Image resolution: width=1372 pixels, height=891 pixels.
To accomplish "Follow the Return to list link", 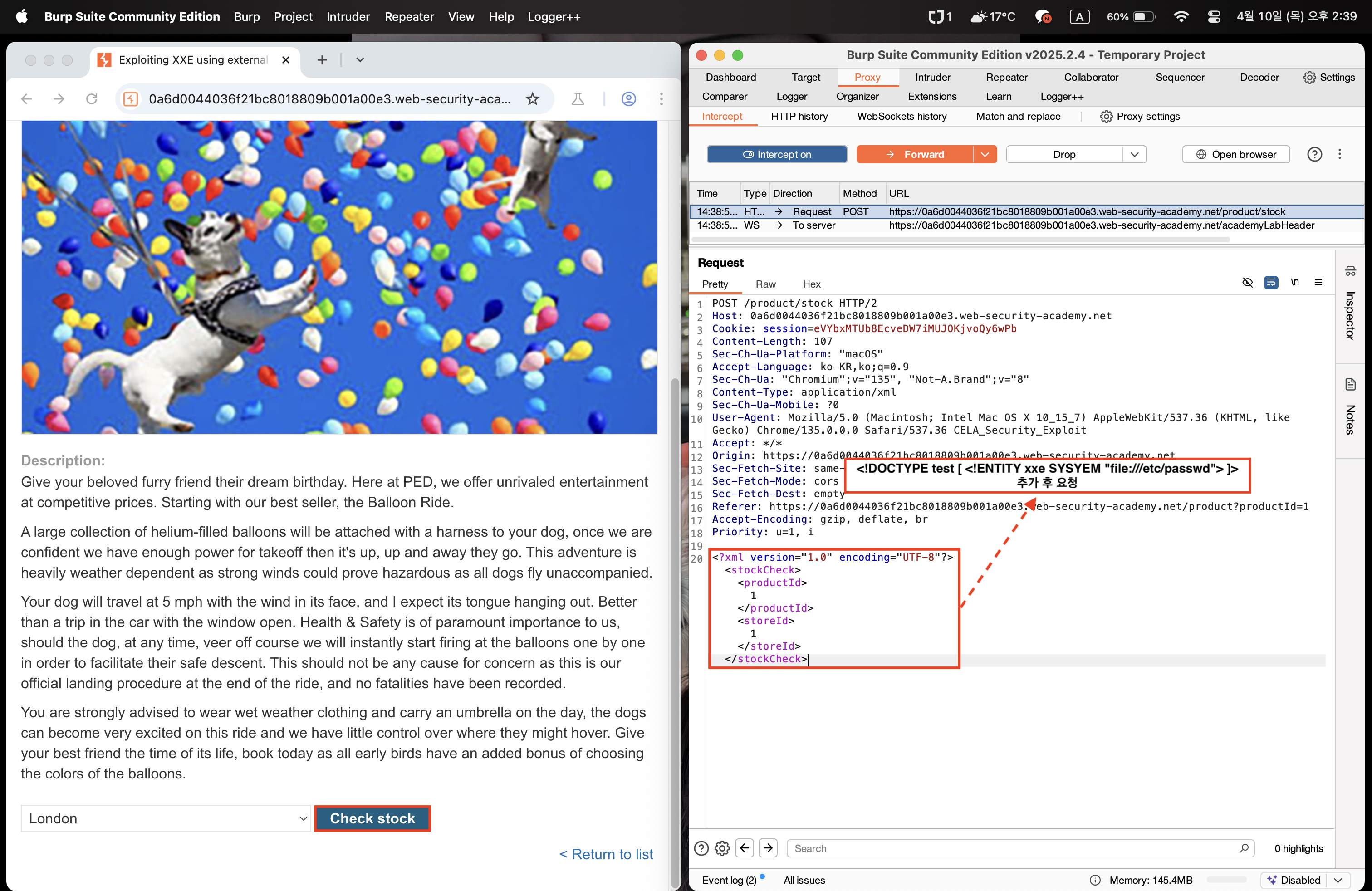I will (607, 854).
